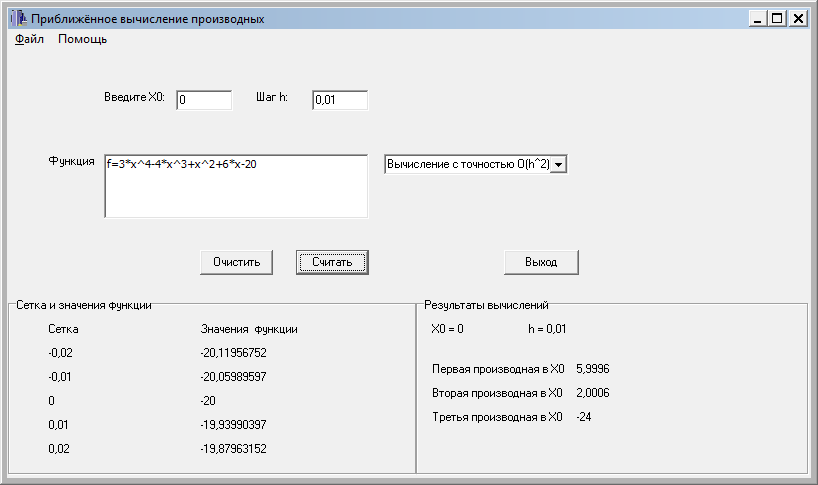
Task: Click first derivative result 5,9996
Action: 593,369
